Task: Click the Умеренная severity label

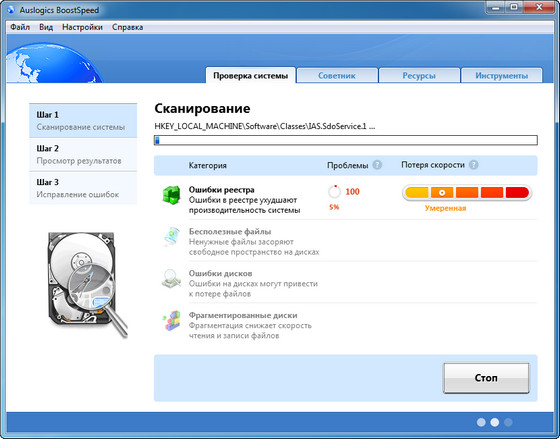Action: 445,208
